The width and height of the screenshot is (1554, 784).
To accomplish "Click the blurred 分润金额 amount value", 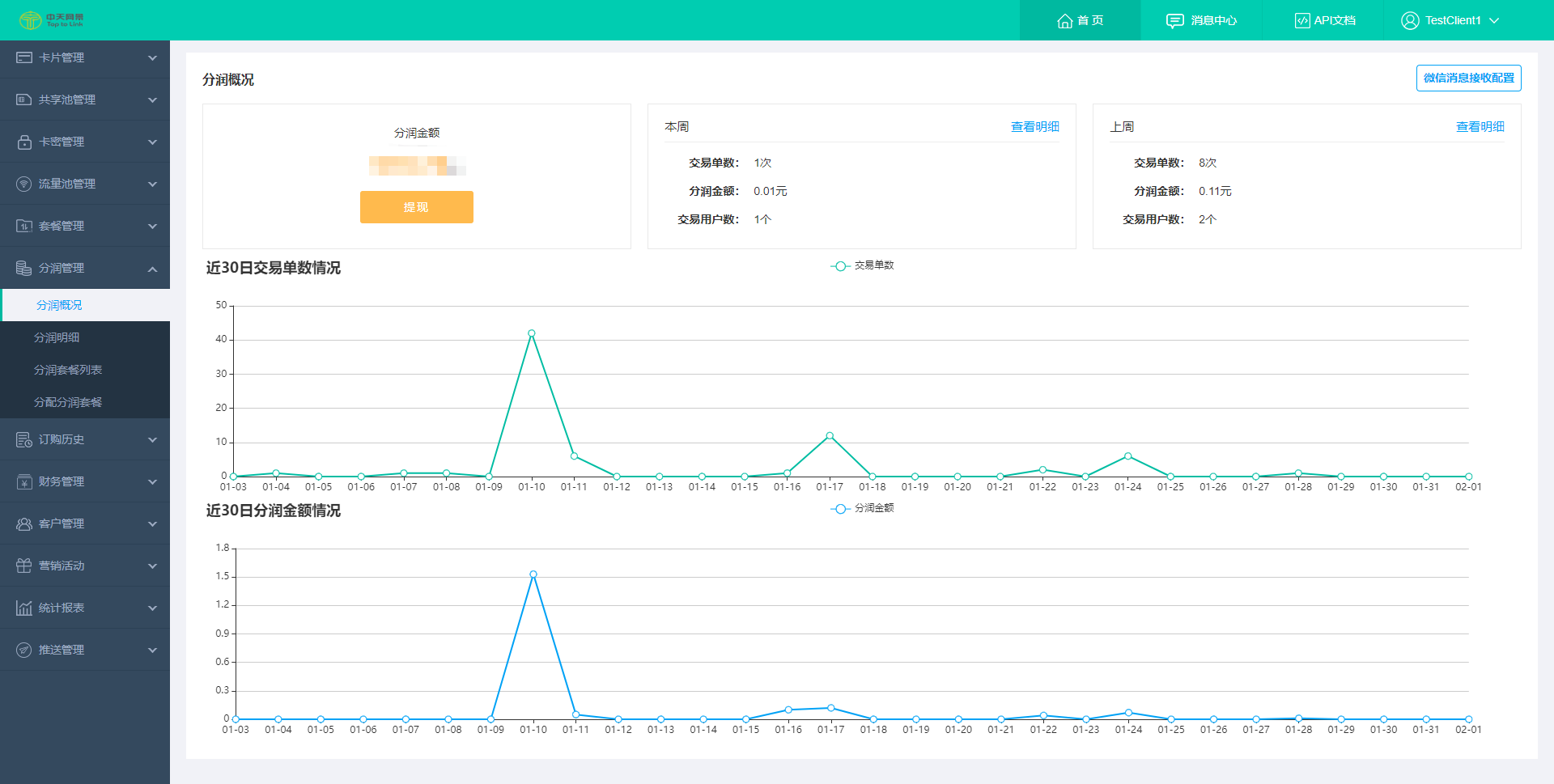I will 417,166.
